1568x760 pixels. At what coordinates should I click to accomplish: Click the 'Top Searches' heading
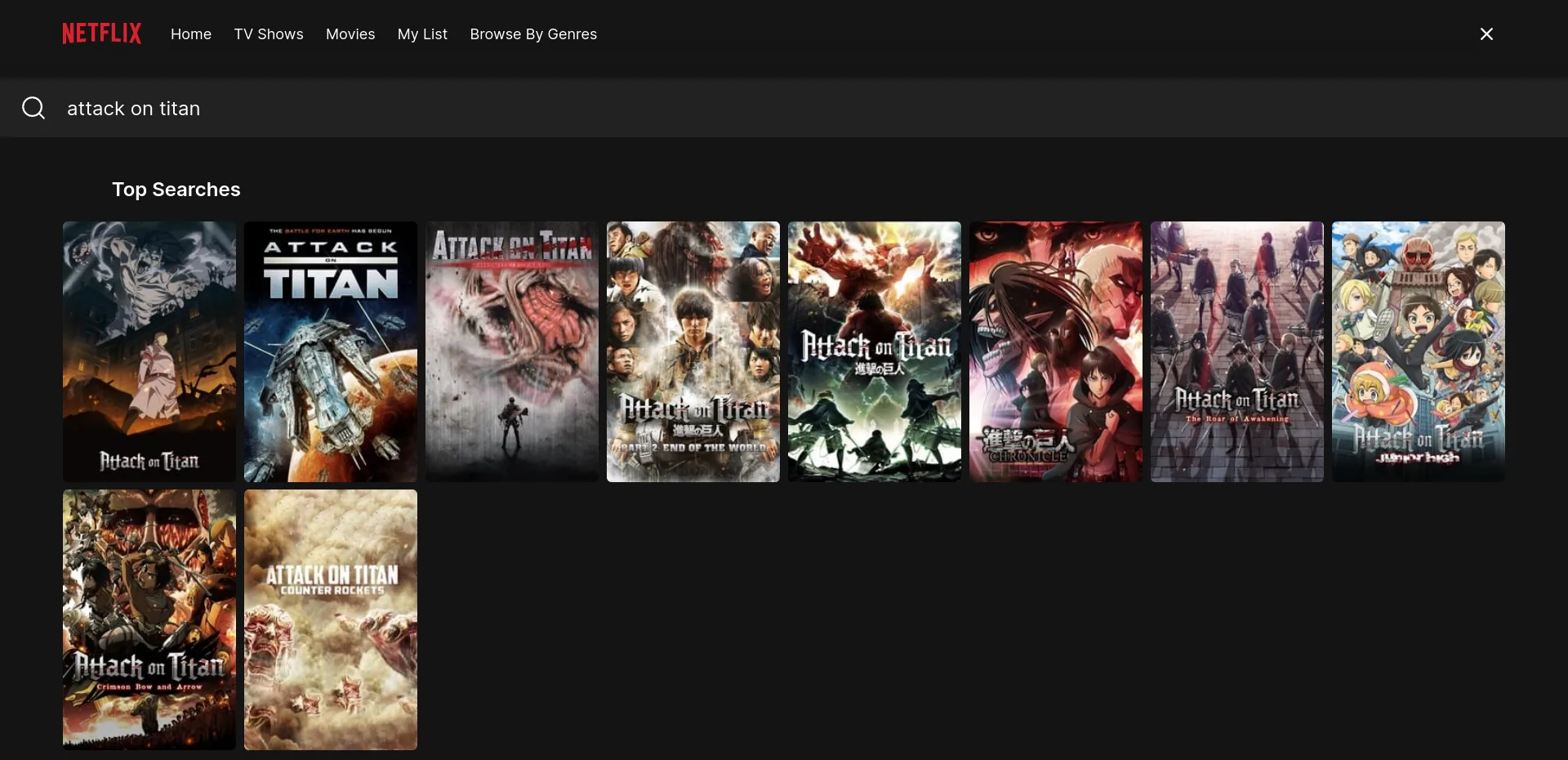(x=176, y=190)
